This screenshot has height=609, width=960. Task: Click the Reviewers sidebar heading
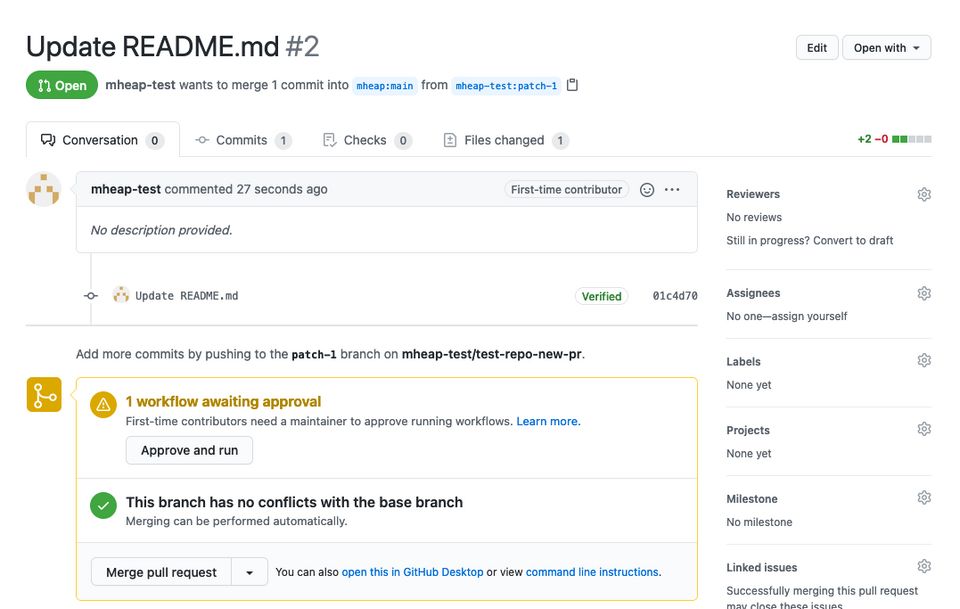tap(753, 194)
